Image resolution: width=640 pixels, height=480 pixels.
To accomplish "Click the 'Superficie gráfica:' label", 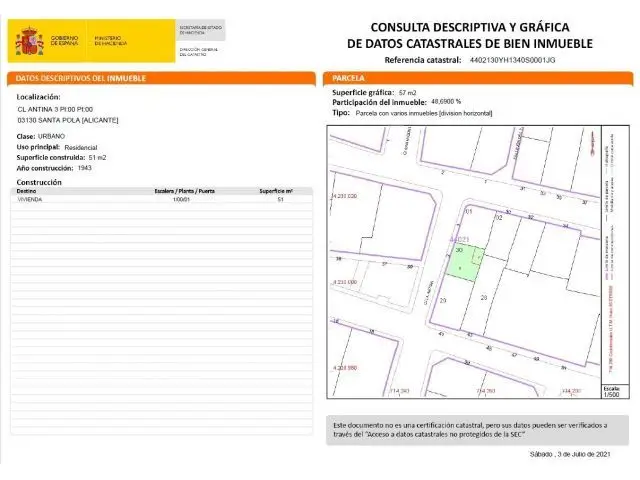I will point(363,92).
